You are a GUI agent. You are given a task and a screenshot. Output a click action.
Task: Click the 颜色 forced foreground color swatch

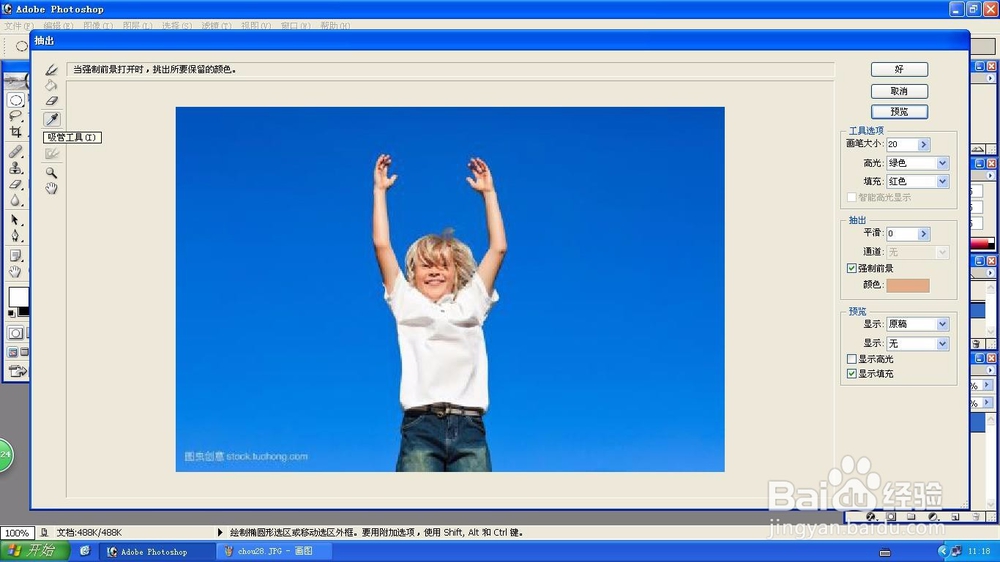[908, 285]
